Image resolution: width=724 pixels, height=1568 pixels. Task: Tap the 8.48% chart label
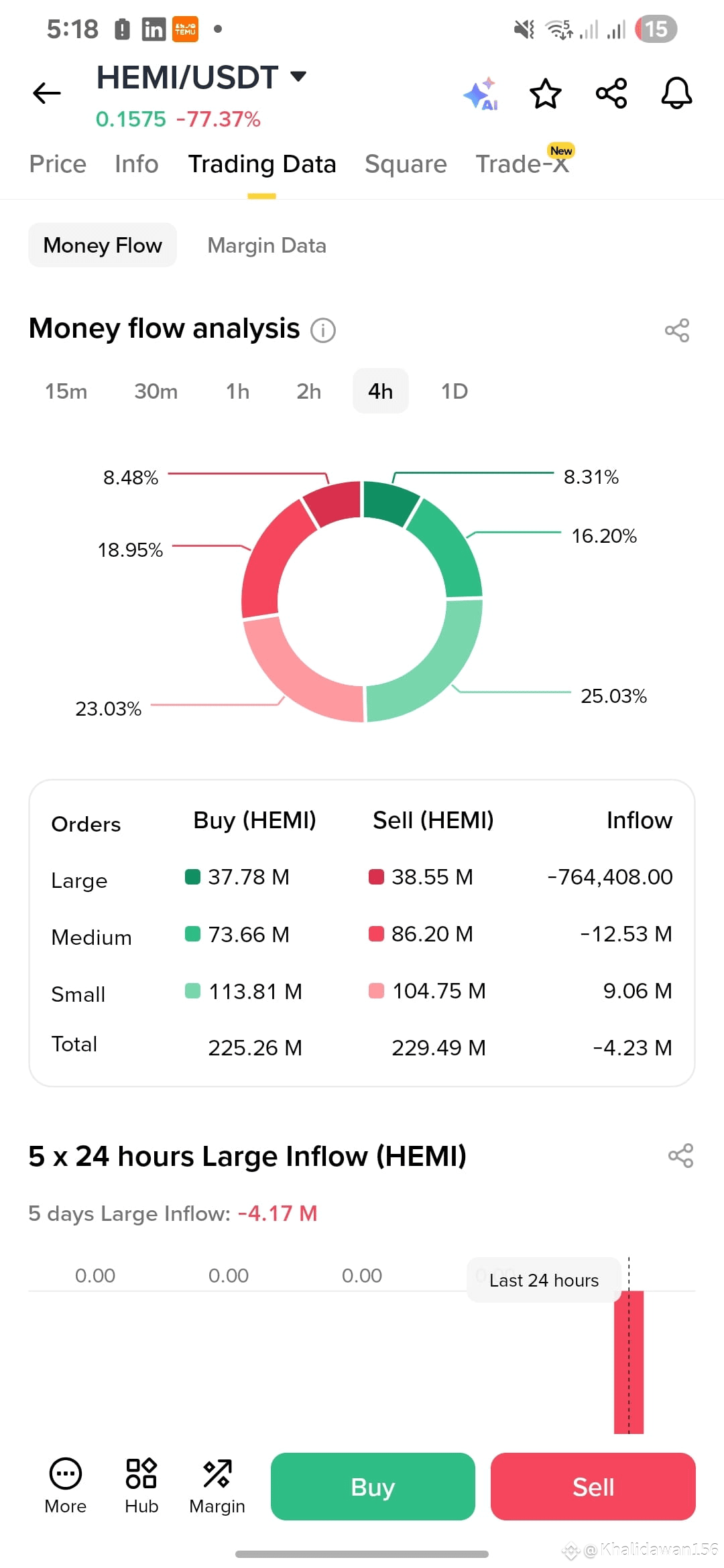coord(131,478)
